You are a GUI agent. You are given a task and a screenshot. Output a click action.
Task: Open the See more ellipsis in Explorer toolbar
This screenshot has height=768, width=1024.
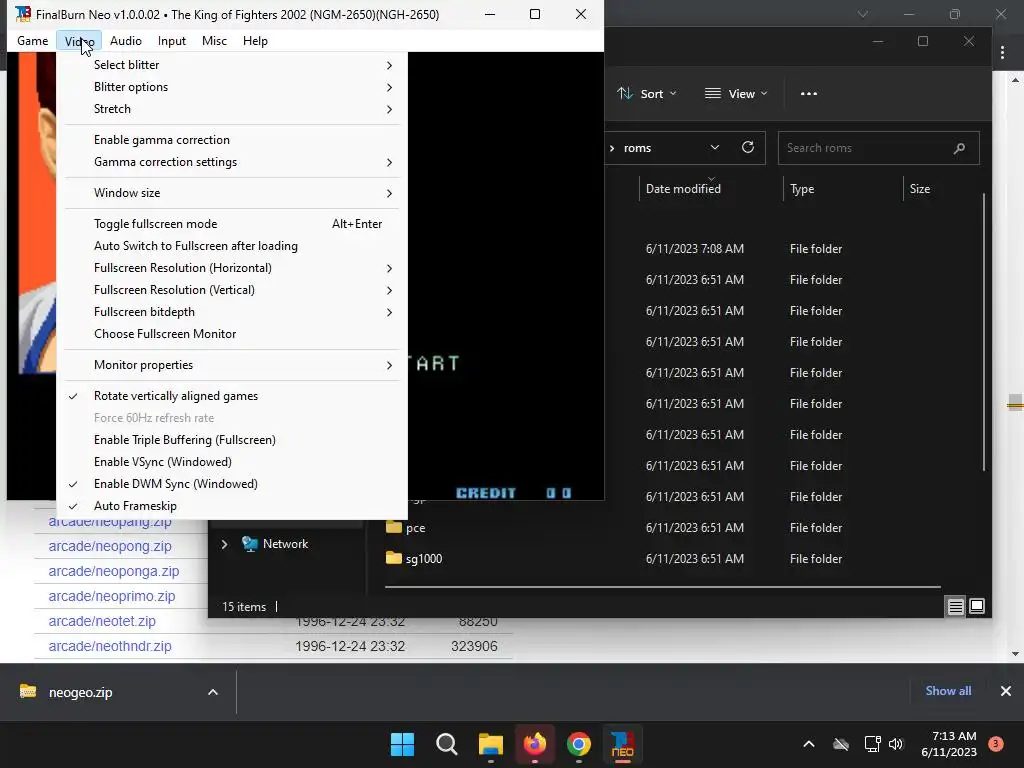point(808,93)
